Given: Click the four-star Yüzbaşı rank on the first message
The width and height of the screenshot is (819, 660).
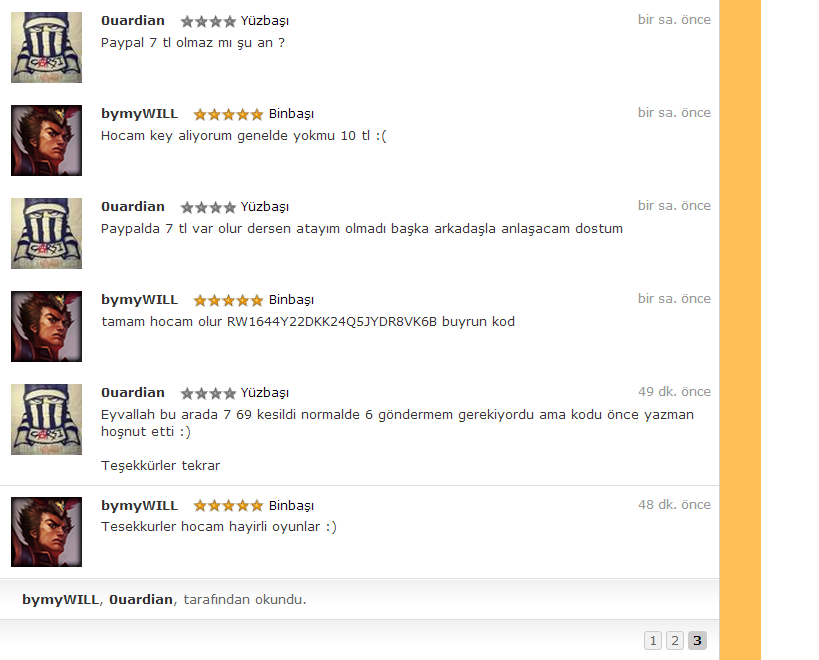Looking at the screenshot, I should (x=235, y=21).
